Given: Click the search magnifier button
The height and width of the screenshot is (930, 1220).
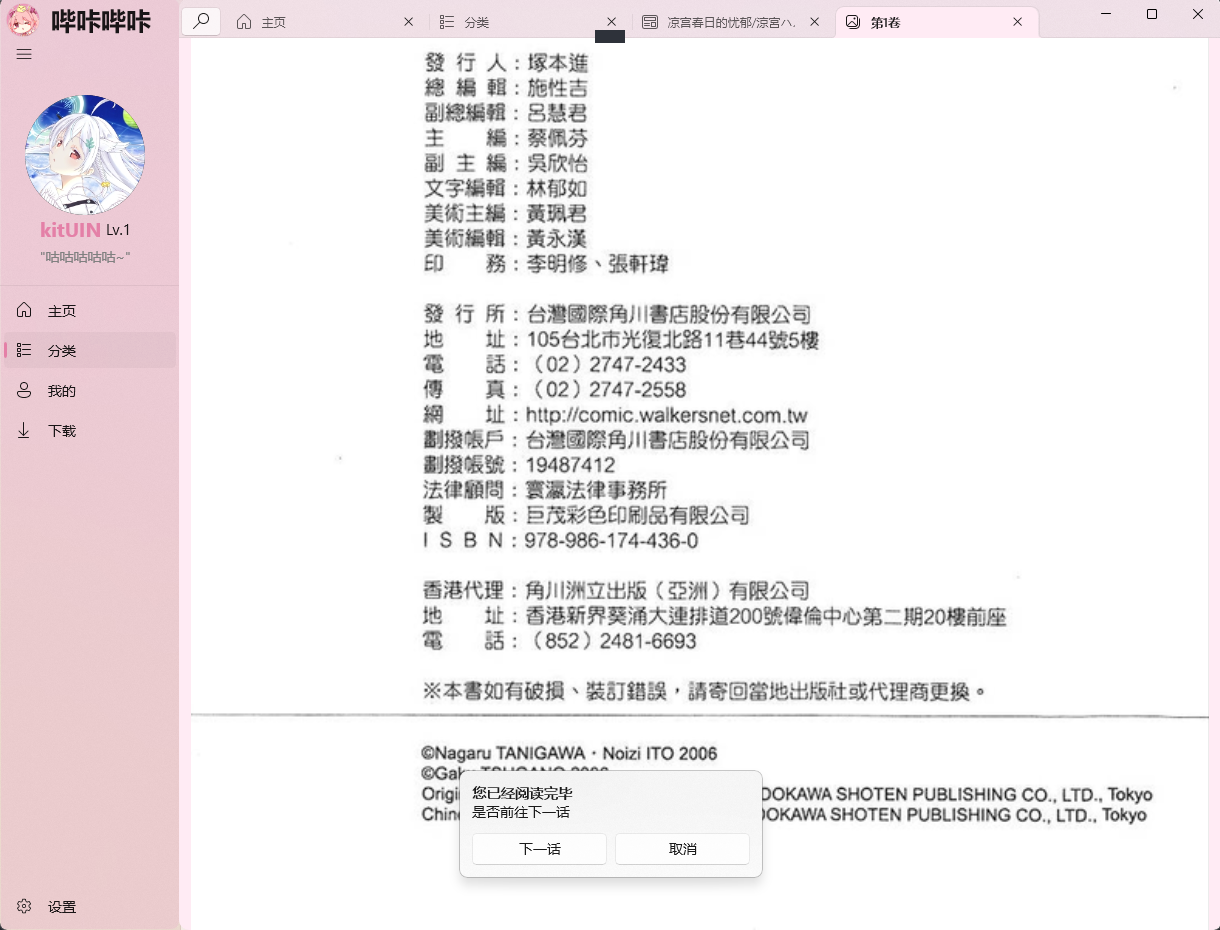Looking at the screenshot, I should point(202,21).
